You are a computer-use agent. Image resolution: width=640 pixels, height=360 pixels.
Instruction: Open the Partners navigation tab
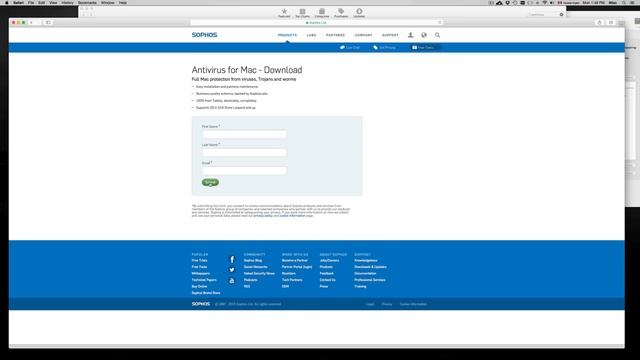[336, 35]
